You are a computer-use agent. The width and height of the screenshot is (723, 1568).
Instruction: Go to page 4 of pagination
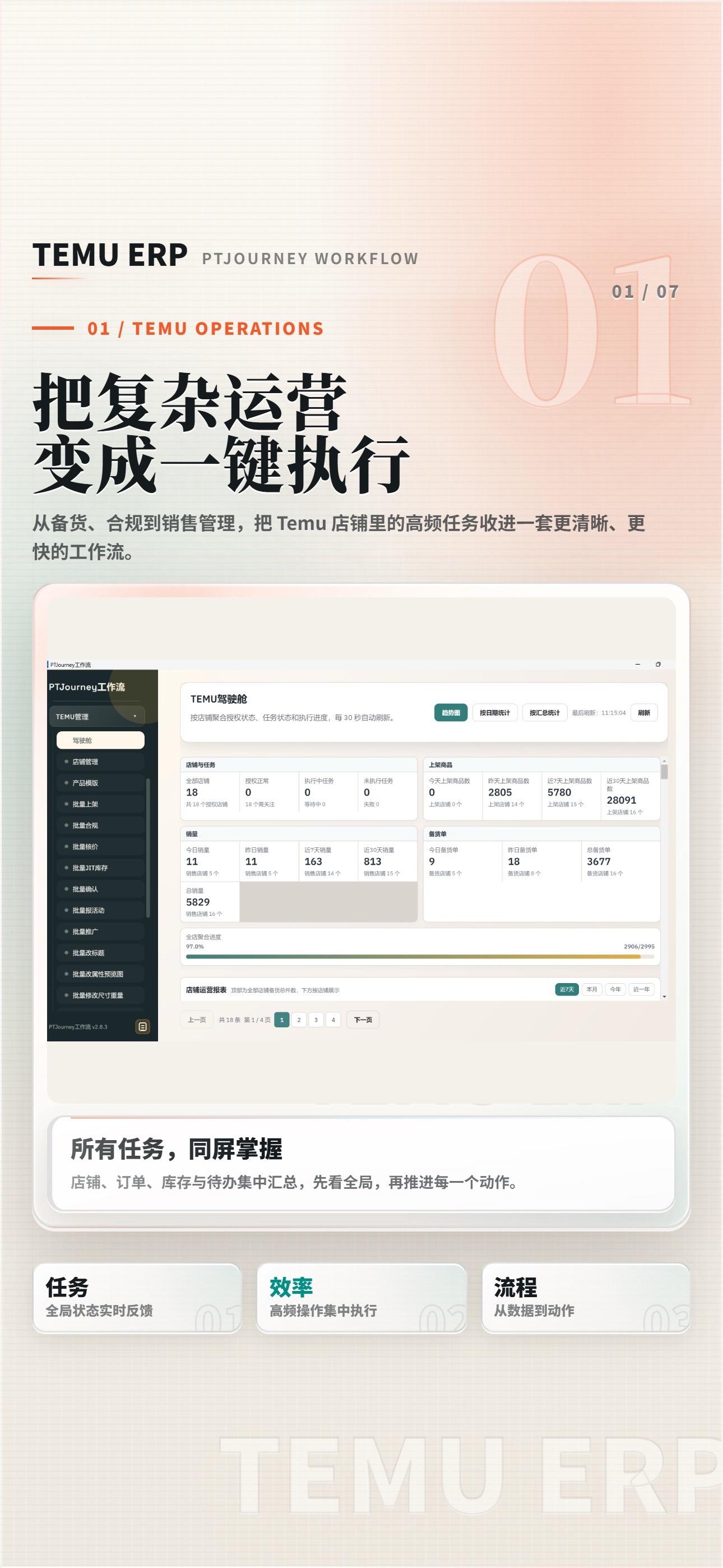[333, 1020]
